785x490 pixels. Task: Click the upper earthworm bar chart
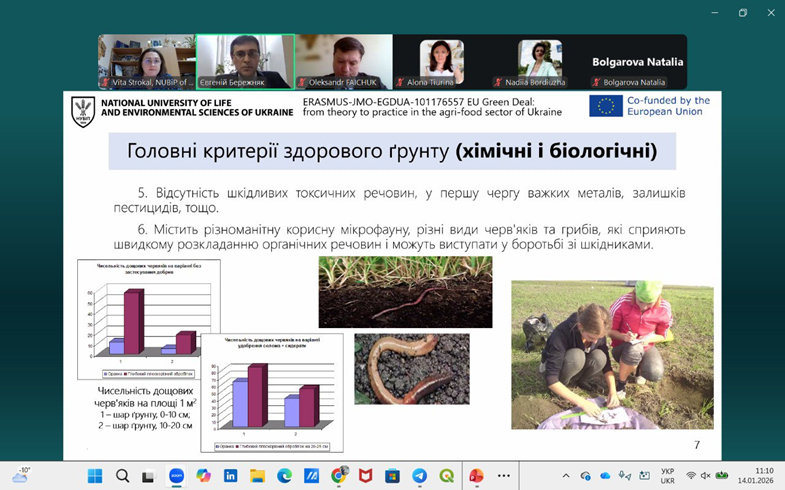point(149,319)
